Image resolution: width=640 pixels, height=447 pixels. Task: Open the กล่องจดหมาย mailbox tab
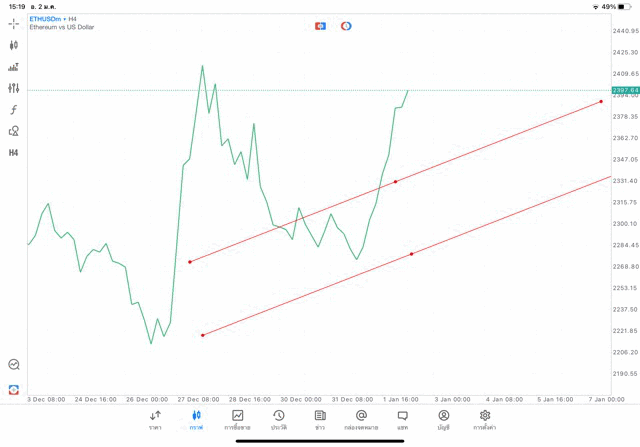pos(361,419)
